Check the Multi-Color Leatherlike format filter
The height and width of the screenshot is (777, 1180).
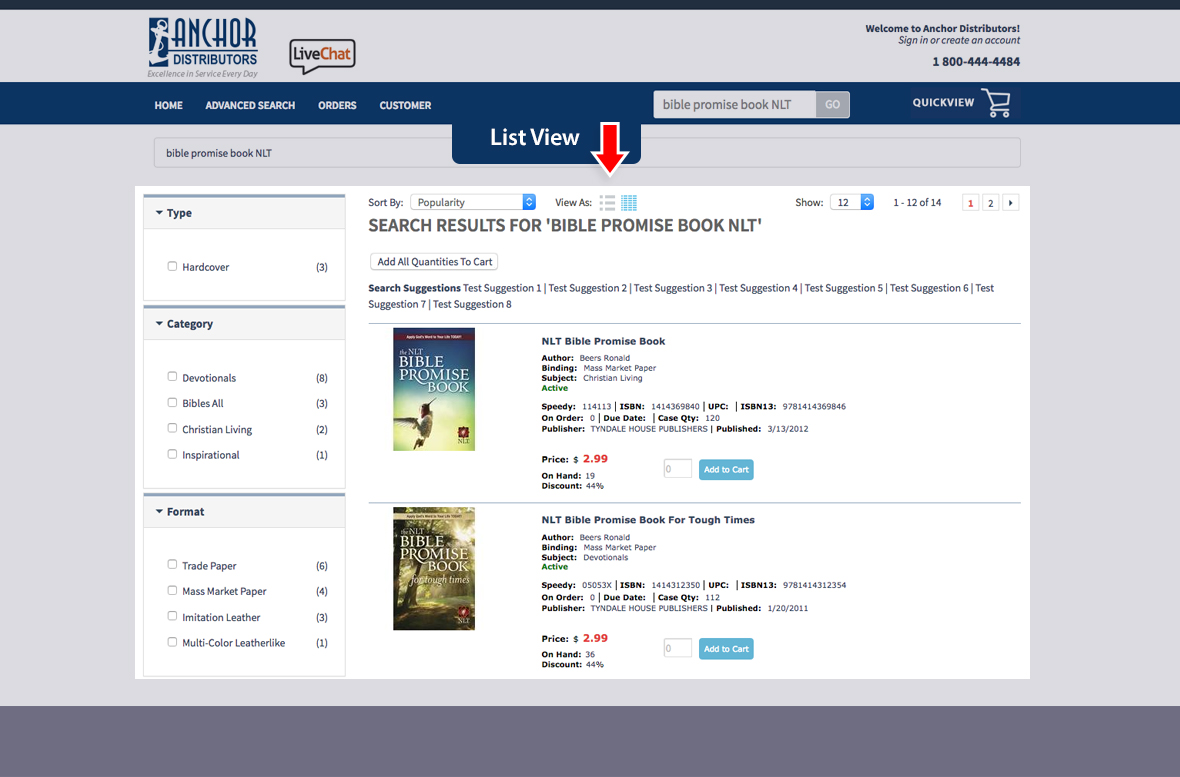tap(172, 642)
